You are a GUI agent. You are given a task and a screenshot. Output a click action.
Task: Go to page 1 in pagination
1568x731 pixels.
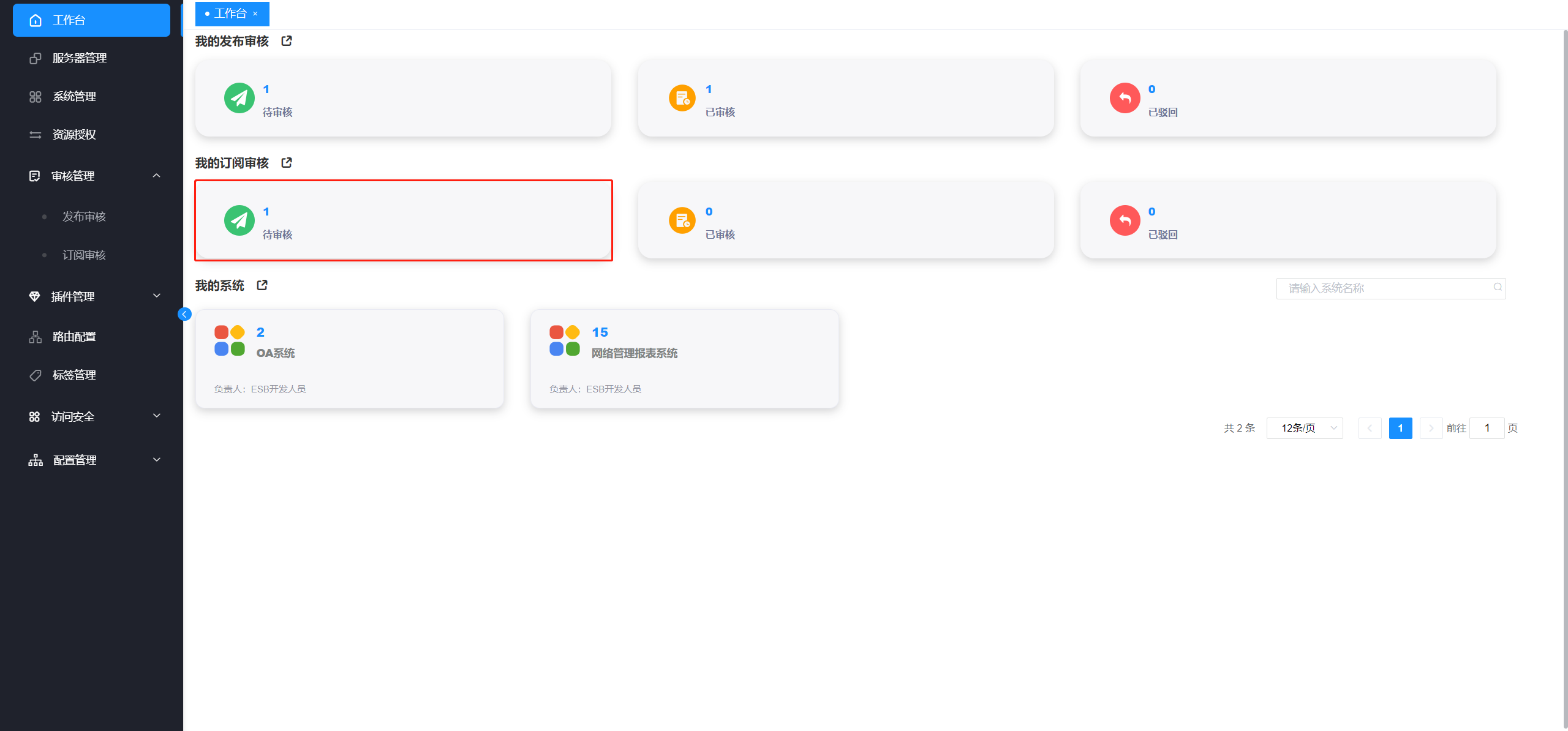click(1400, 428)
